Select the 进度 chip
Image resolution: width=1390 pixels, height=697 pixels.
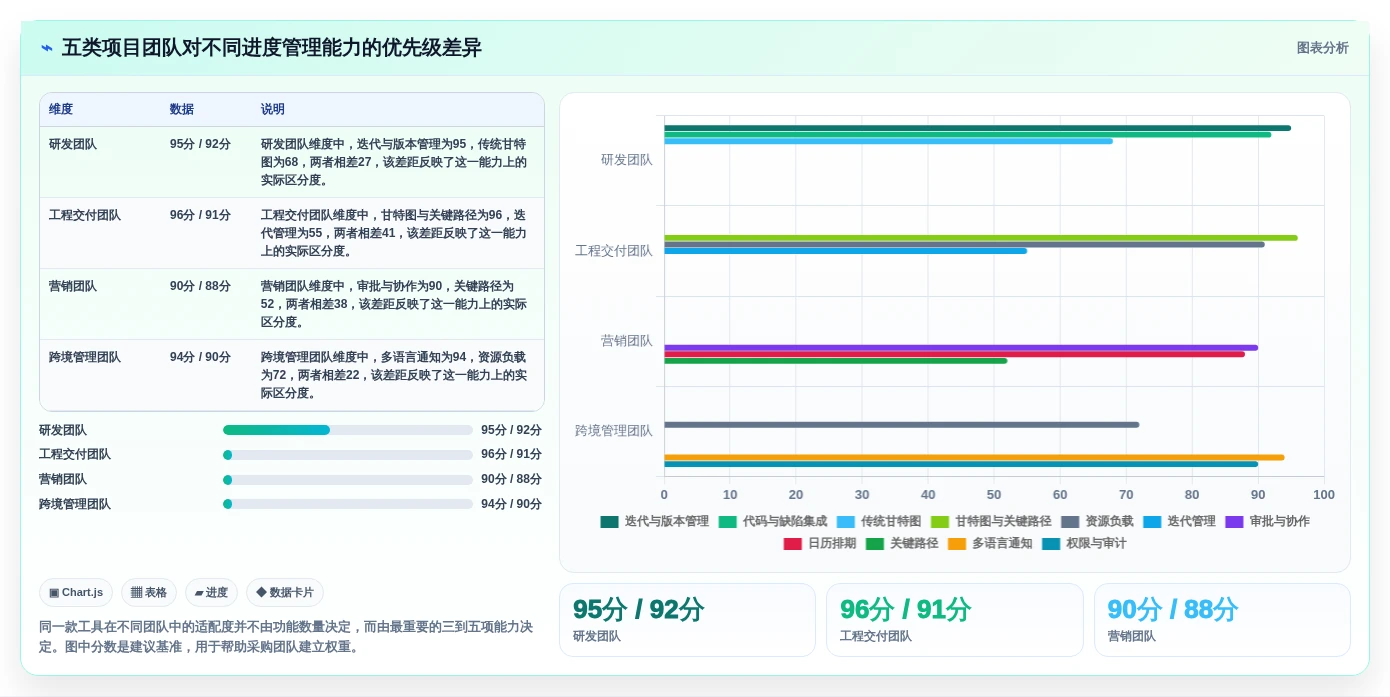click(211, 592)
